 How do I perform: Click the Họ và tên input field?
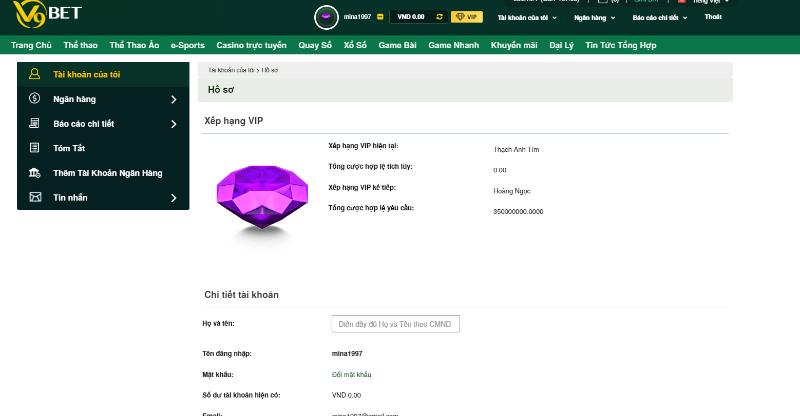(395, 324)
